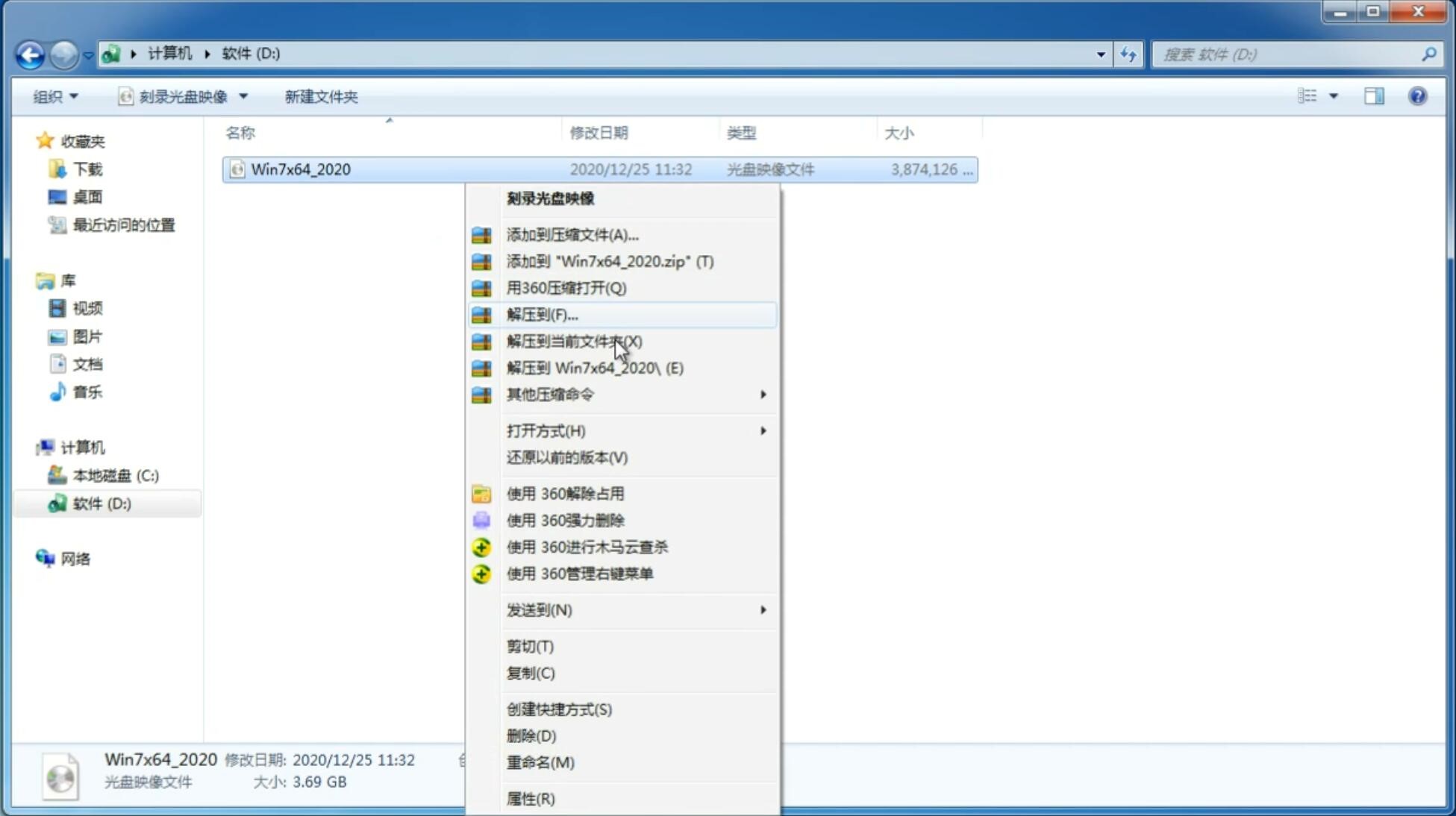This screenshot has height=816, width=1456.
Task: Select 解压到当前文件夹 menu item
Action: pos(574,340)
